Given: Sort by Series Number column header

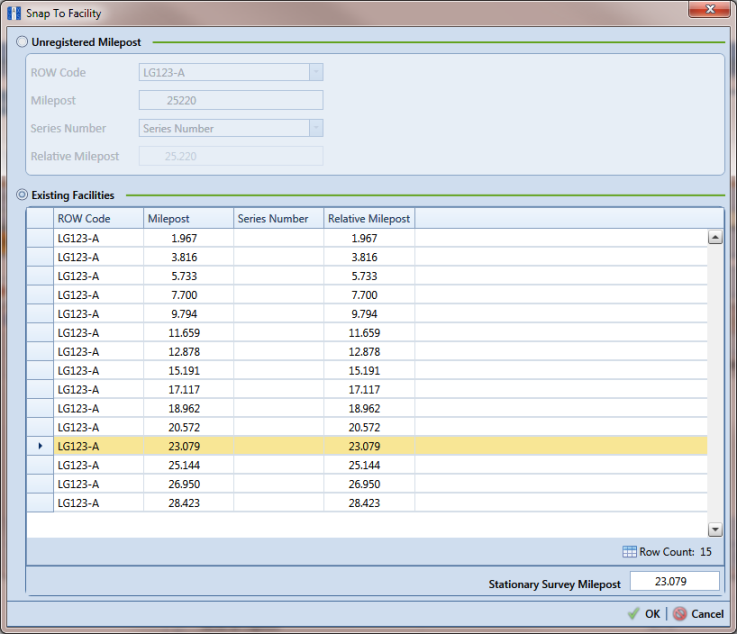Looking at the screenshot, I should pyautogui.click(x=278, y=219).
